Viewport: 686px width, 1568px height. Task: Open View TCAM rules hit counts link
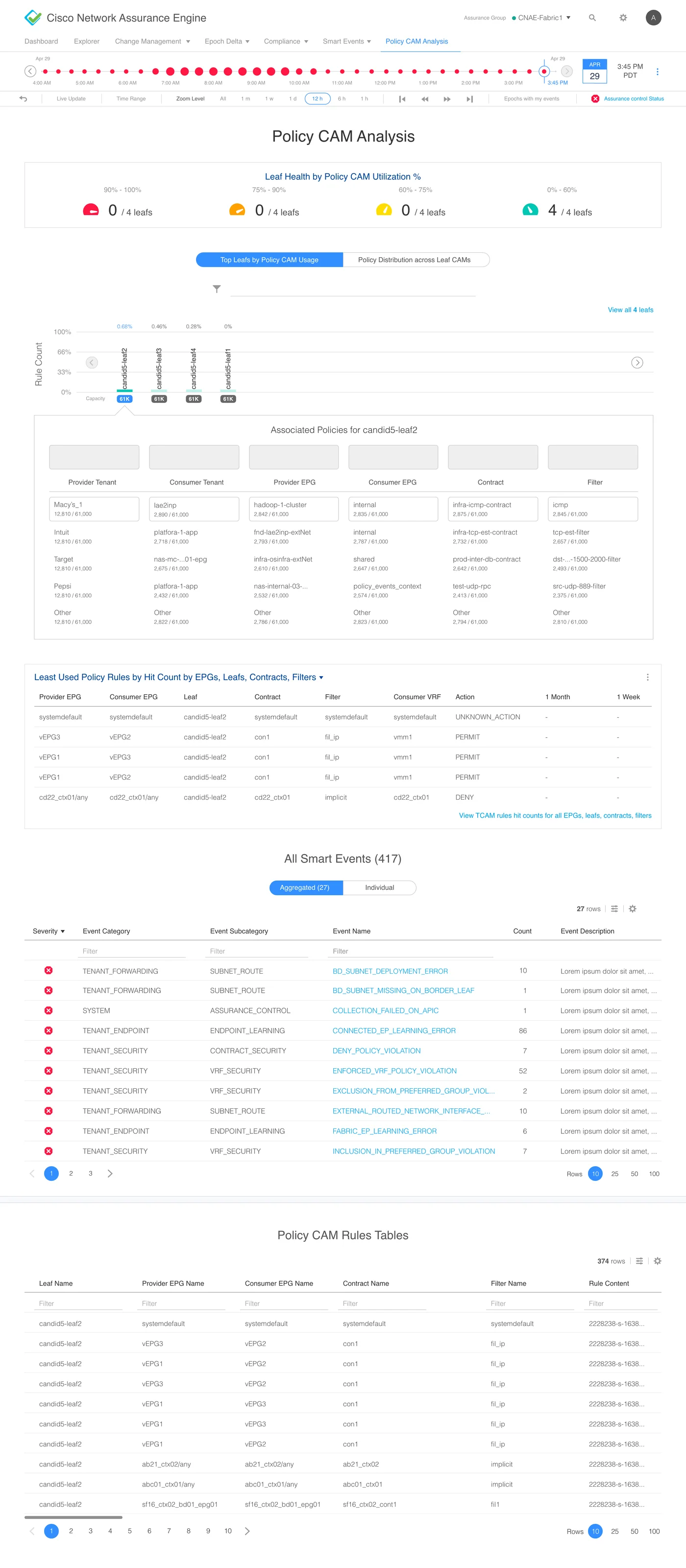555,816
